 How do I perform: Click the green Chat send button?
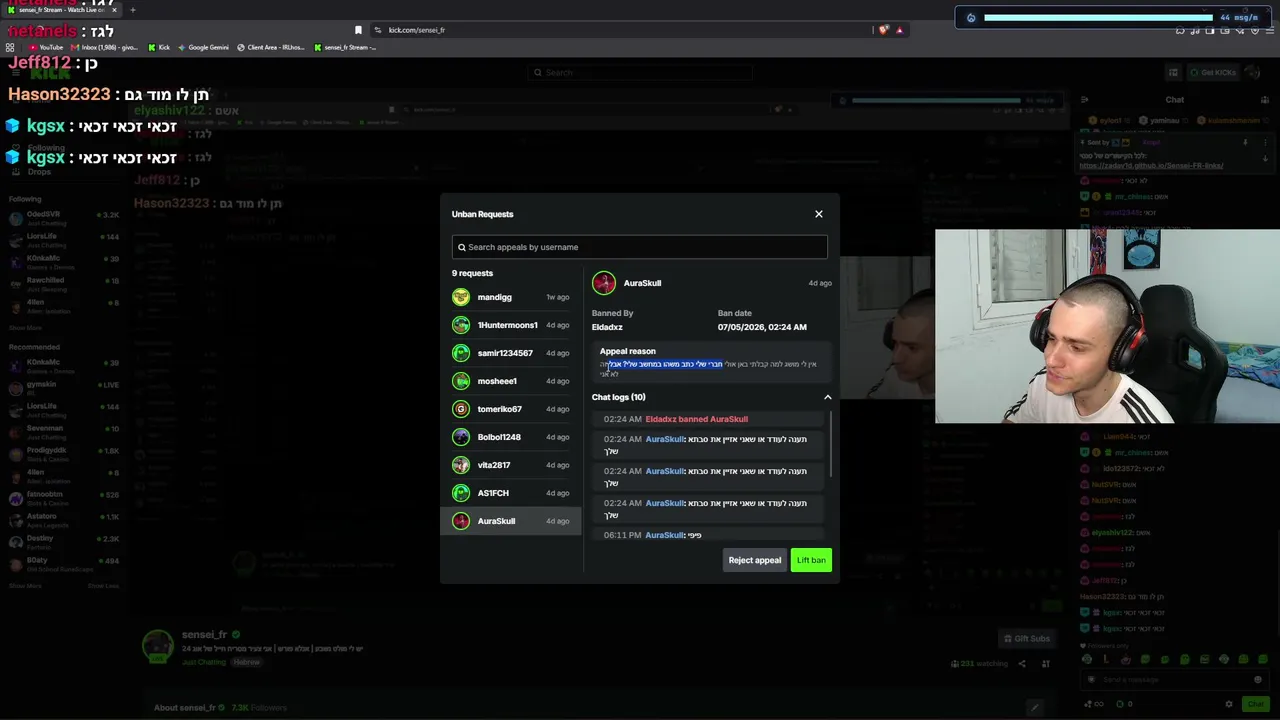[1256, 704]
